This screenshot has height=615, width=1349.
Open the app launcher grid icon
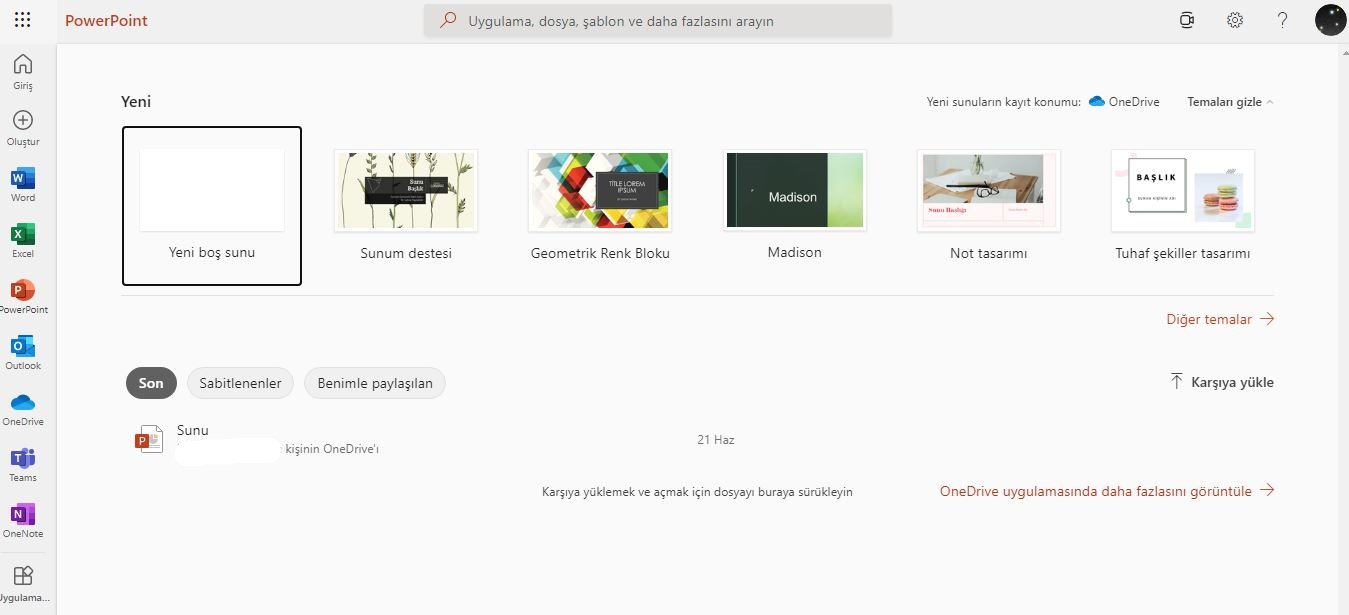(22, 20)
